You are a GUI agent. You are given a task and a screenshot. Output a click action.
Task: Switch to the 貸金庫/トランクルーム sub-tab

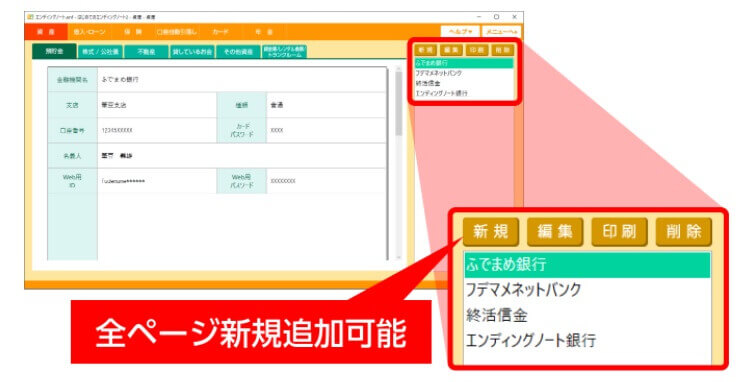tap(284, 52)
